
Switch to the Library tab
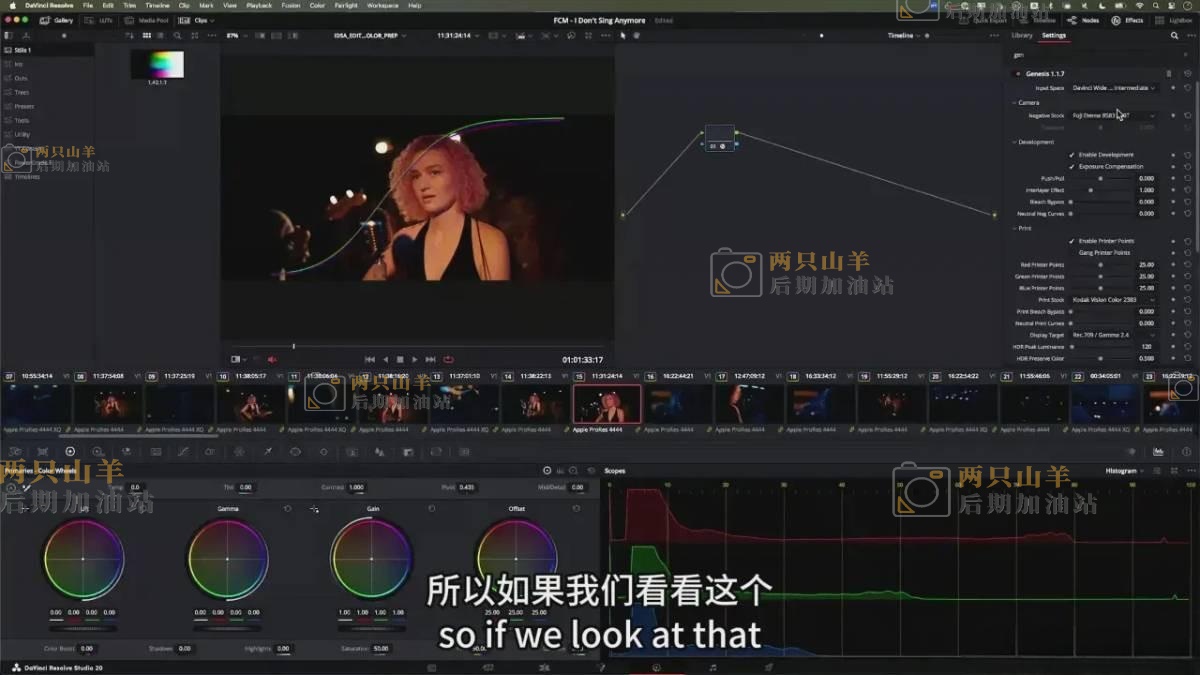point(1022,36)
